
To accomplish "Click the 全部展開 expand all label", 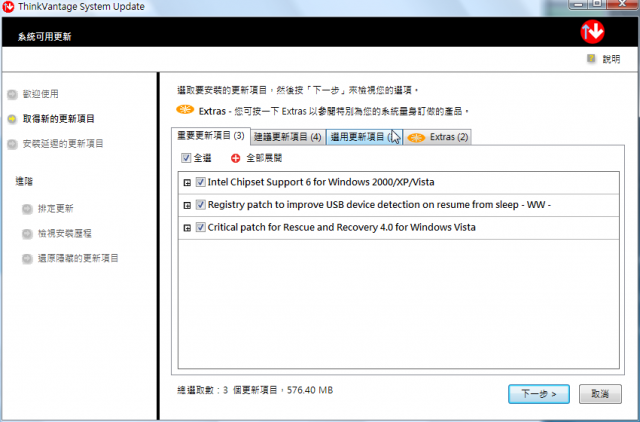I will [x=264, y=158].
